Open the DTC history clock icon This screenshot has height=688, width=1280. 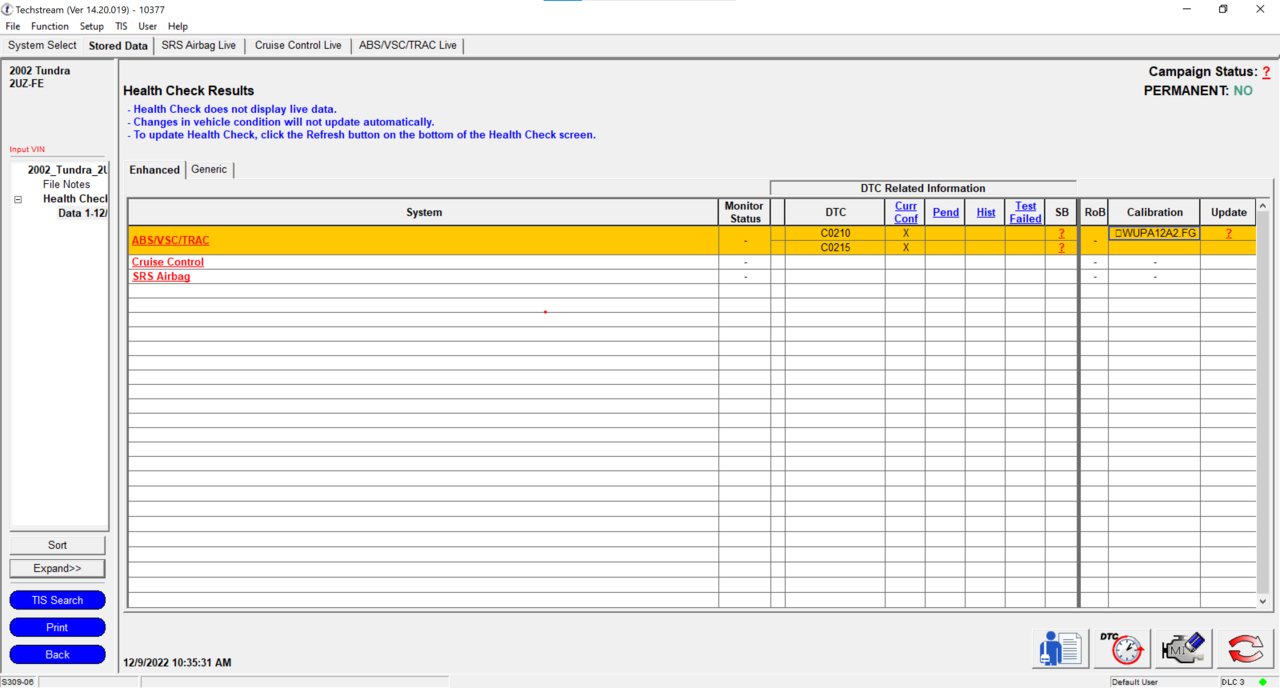click(1122, 649)
